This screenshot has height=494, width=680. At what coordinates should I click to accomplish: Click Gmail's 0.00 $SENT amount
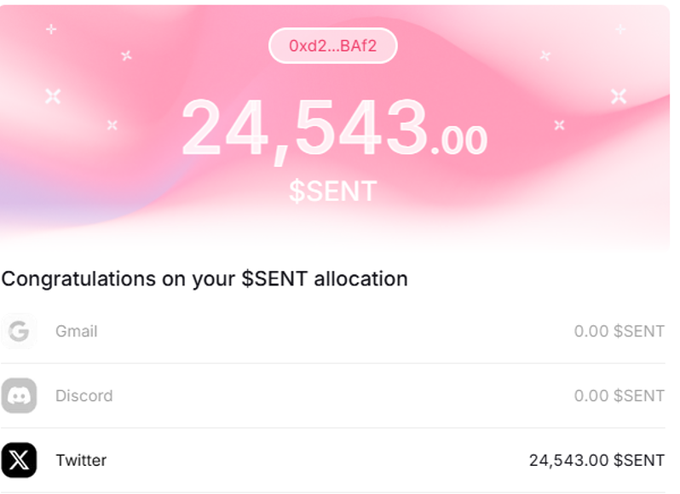click(619, 331)
